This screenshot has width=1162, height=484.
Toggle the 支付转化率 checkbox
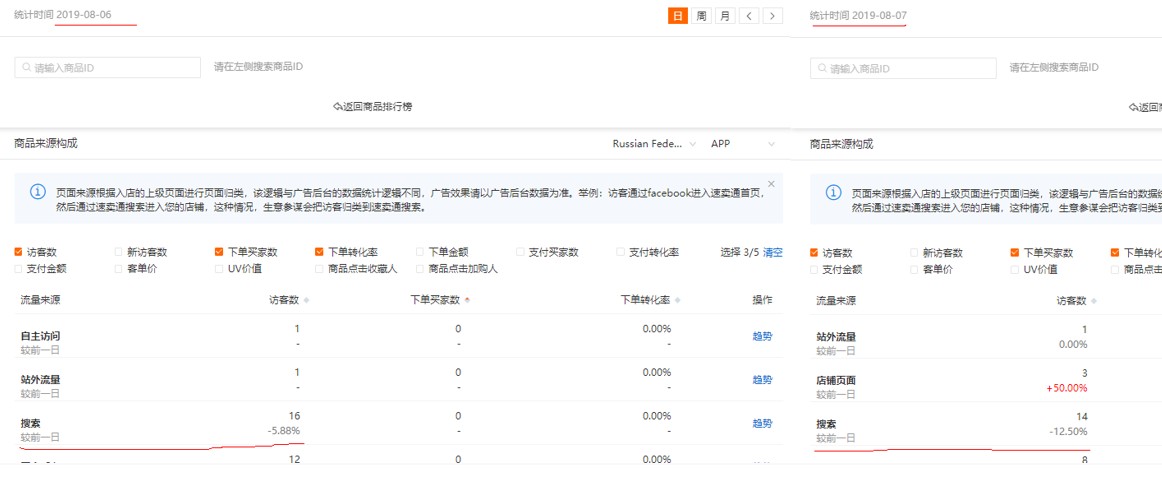coord(619,252)
